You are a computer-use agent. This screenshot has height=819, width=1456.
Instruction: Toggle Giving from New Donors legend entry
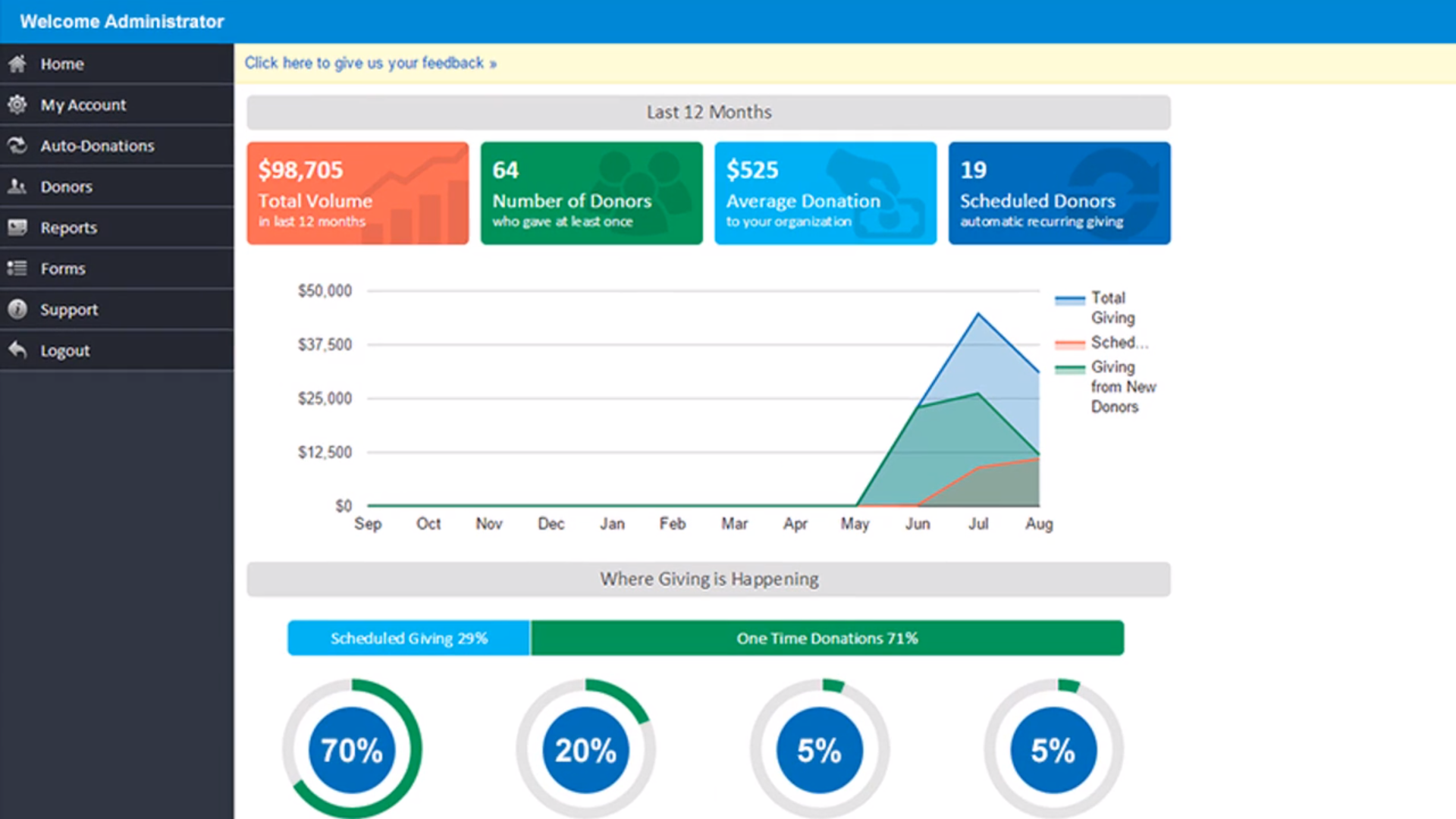1121,386
